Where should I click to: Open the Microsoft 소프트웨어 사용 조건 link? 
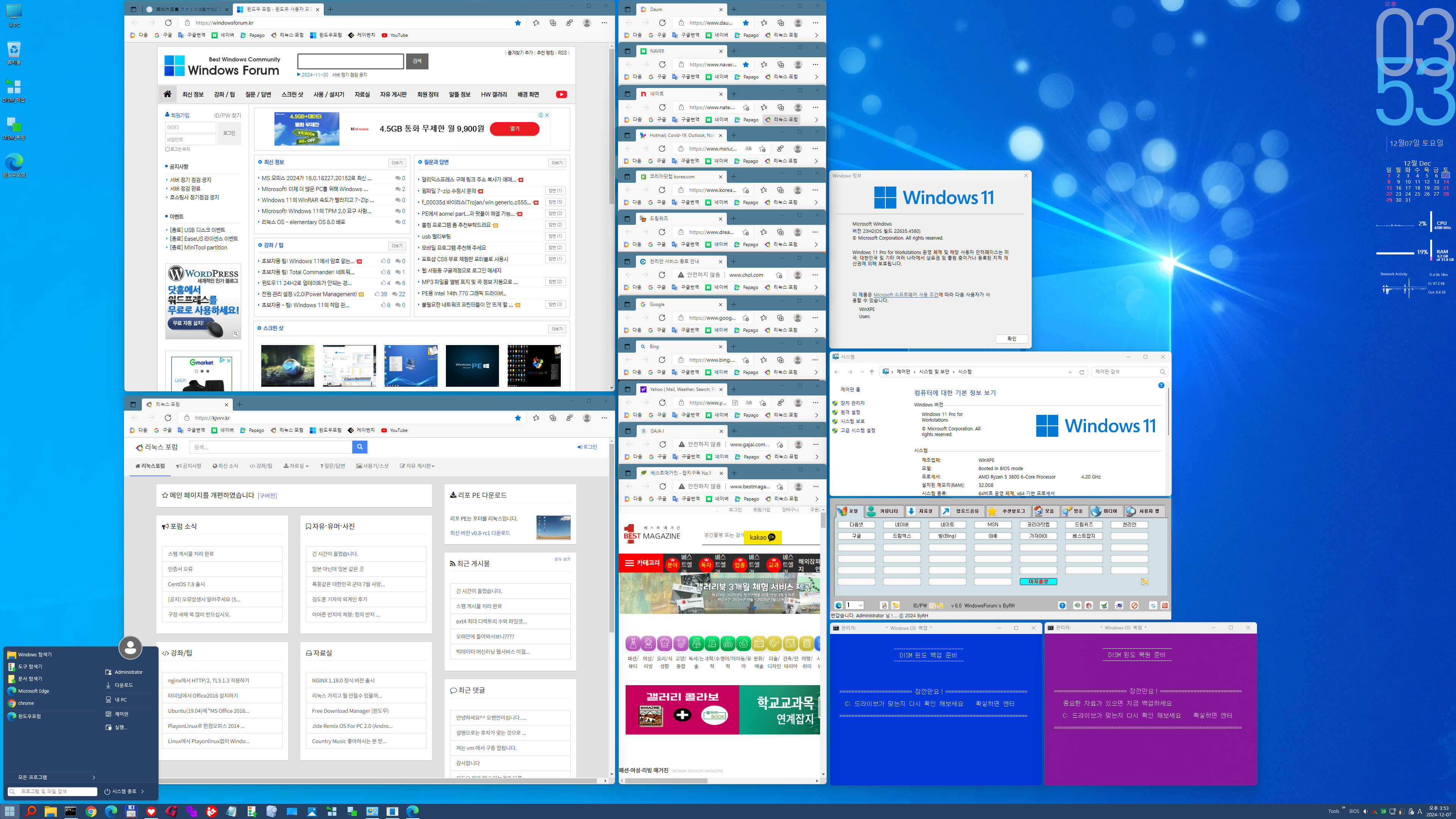(x=905, y=295)
